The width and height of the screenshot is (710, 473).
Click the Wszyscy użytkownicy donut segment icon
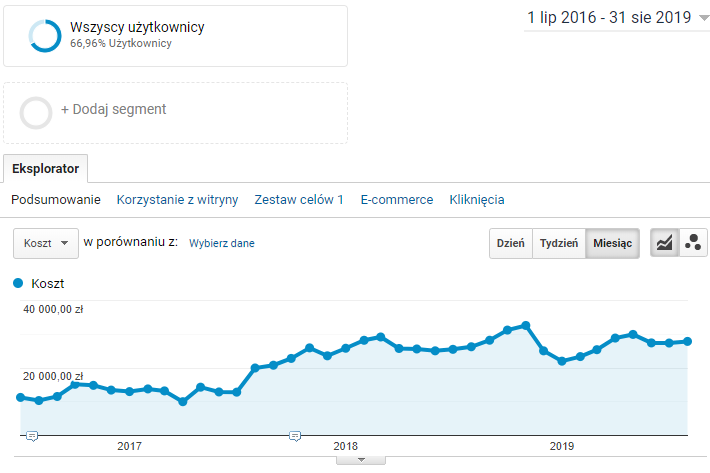coord(45,35)
